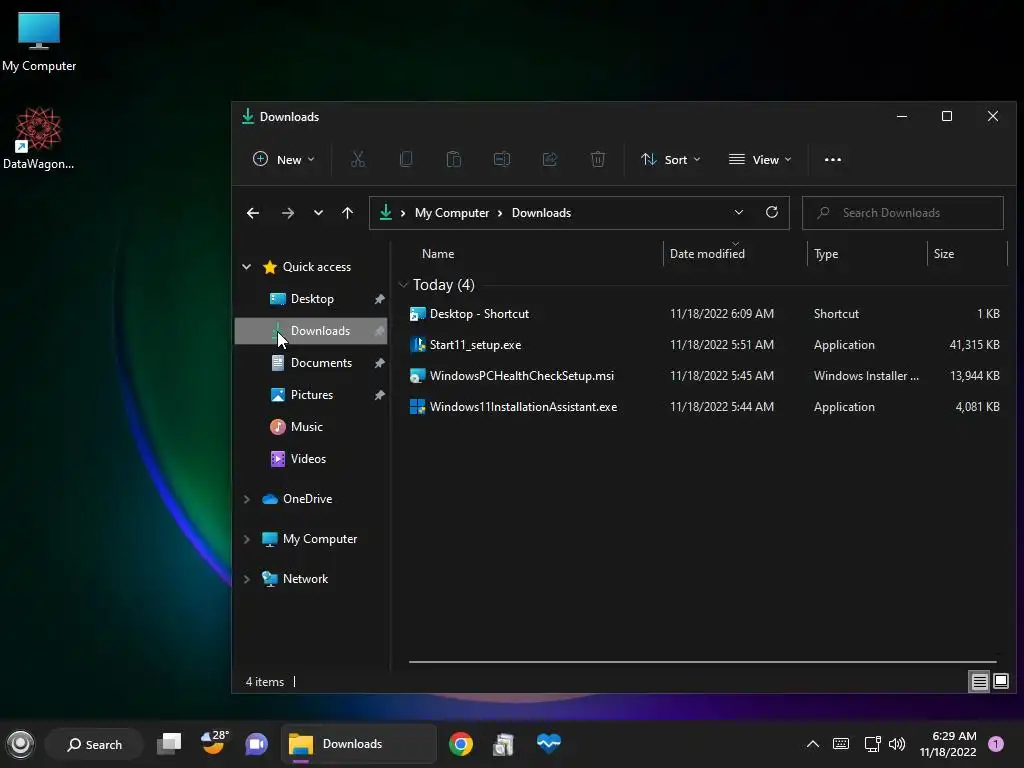Viewport: 1024px width, 768px height.
Task: Click the Paste clipboard icon
Action: (x=454, y=159)
